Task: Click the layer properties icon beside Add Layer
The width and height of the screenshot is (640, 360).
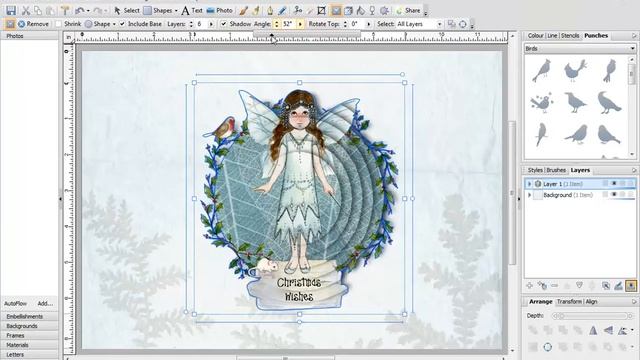Action: pyautogui.click(x=542, y=286)
